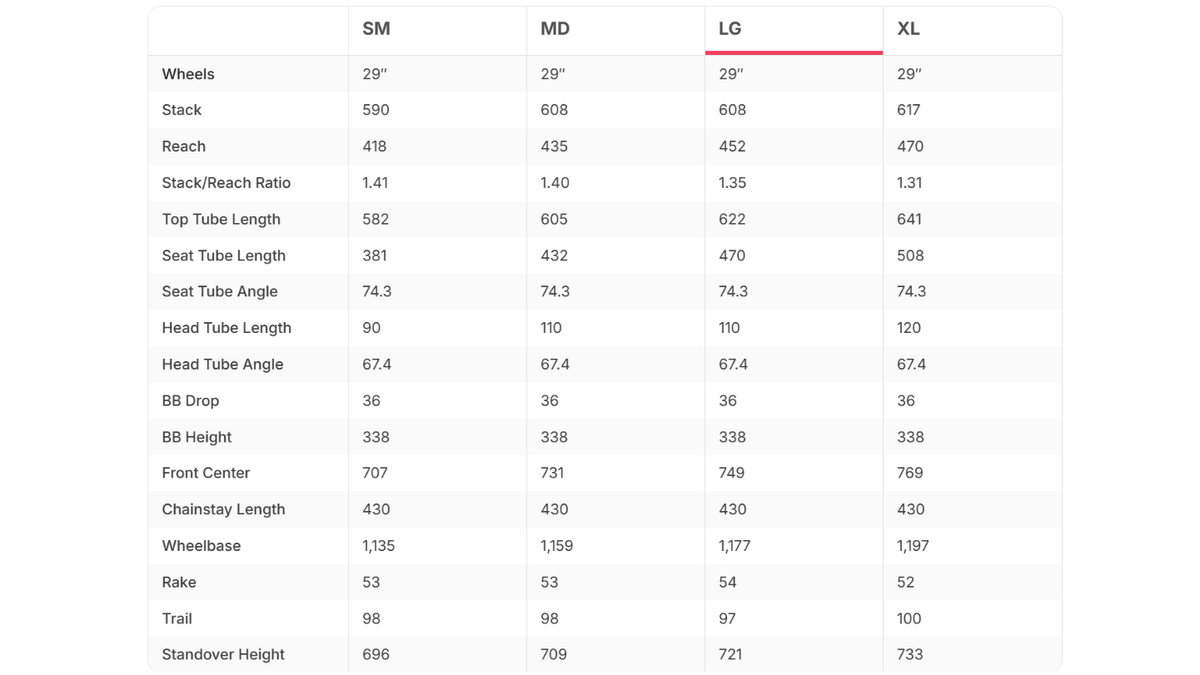
Task: Click the Reach value 452 for LG
Action: pos(732,146)
